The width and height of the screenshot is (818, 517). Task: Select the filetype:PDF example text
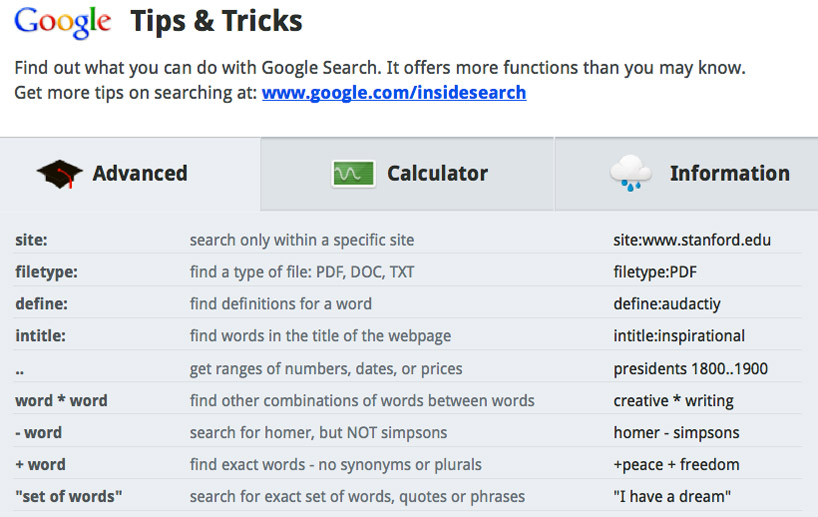[655, 272]
